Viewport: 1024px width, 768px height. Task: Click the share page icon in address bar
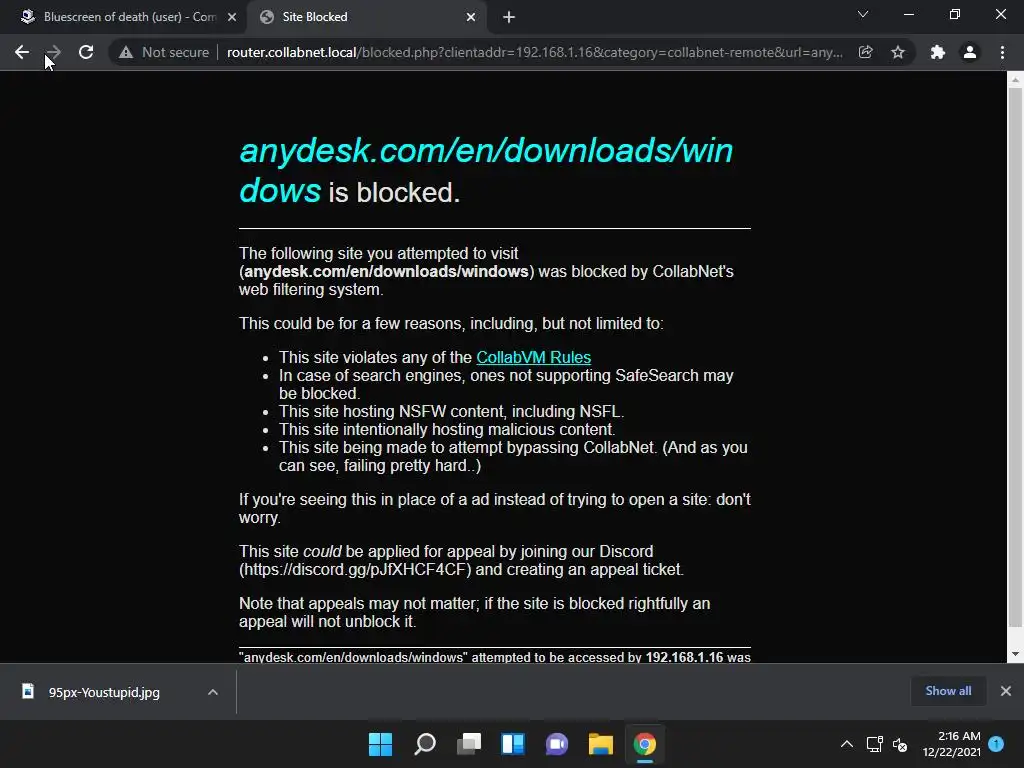pos(866,52)
